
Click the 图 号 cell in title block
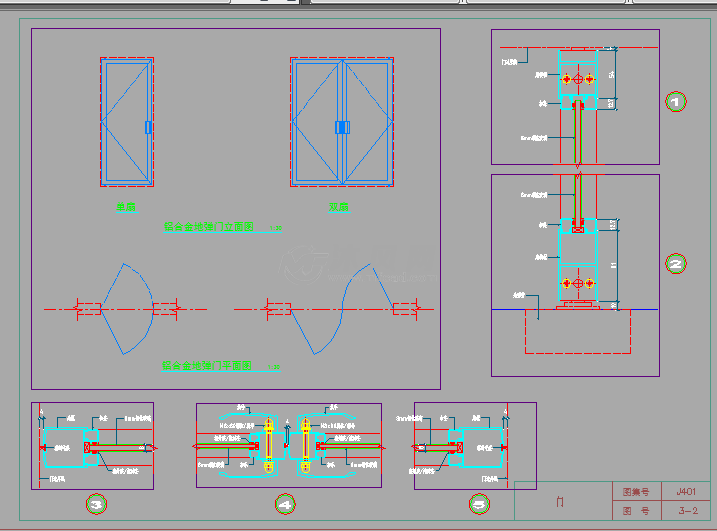tap(636, 511)
